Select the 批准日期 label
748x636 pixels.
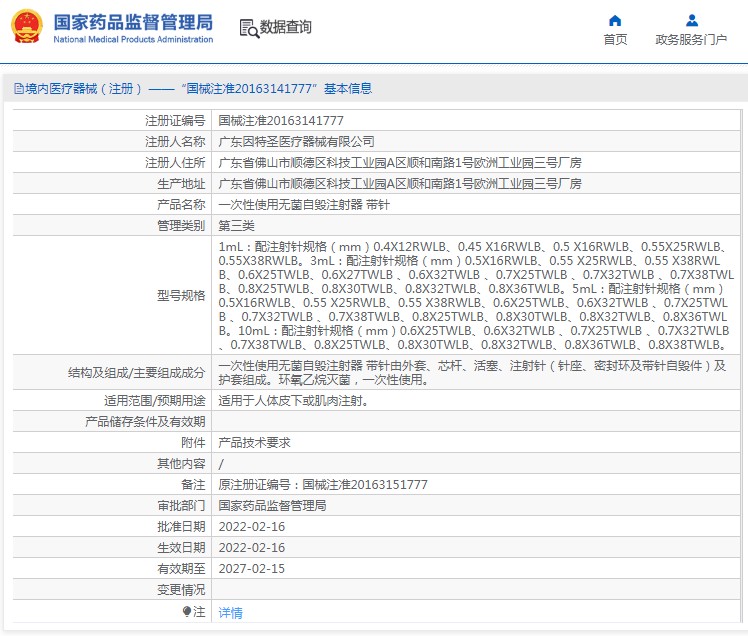tap(181, 527)
